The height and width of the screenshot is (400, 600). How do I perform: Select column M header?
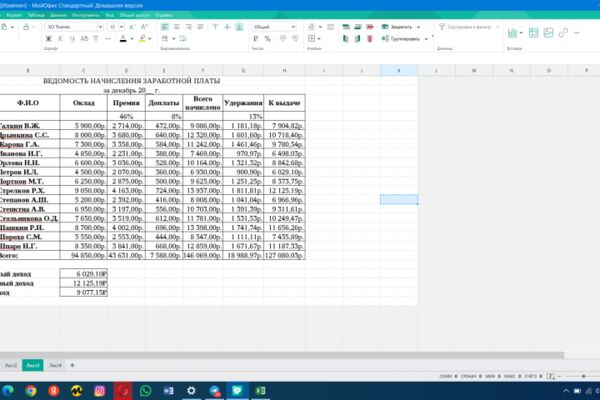point(474,70)
